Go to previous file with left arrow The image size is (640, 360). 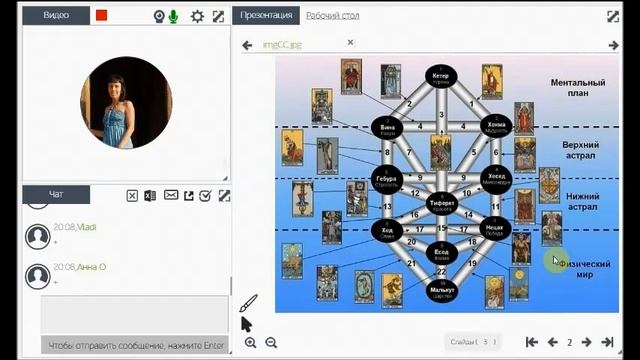[247, 45]
